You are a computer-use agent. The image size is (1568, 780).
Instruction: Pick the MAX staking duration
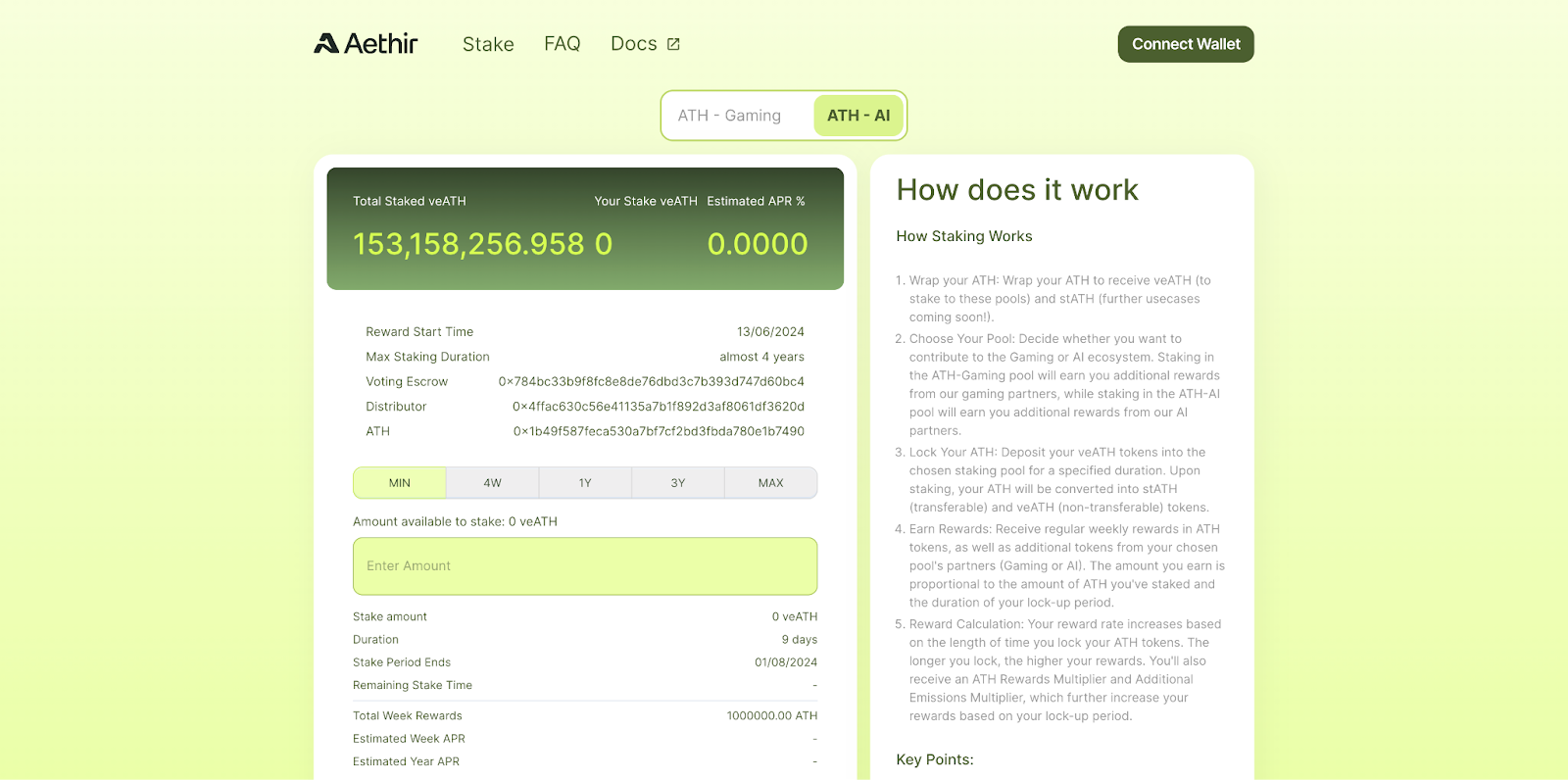pyautogui.click(x=771, y=483)
